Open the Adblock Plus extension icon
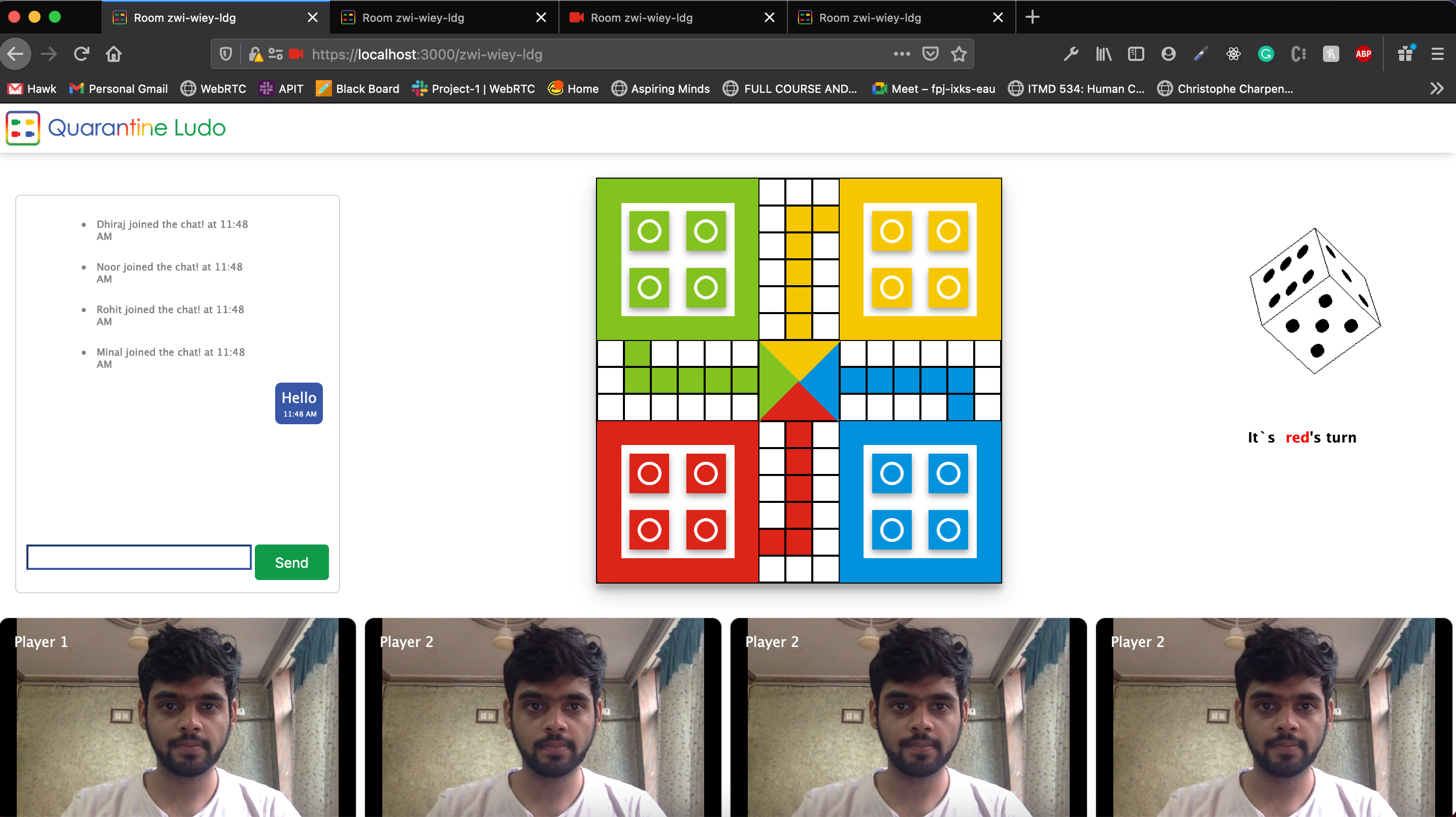The height and width of the screenshot is (817, 1456). click(1363, 54)
